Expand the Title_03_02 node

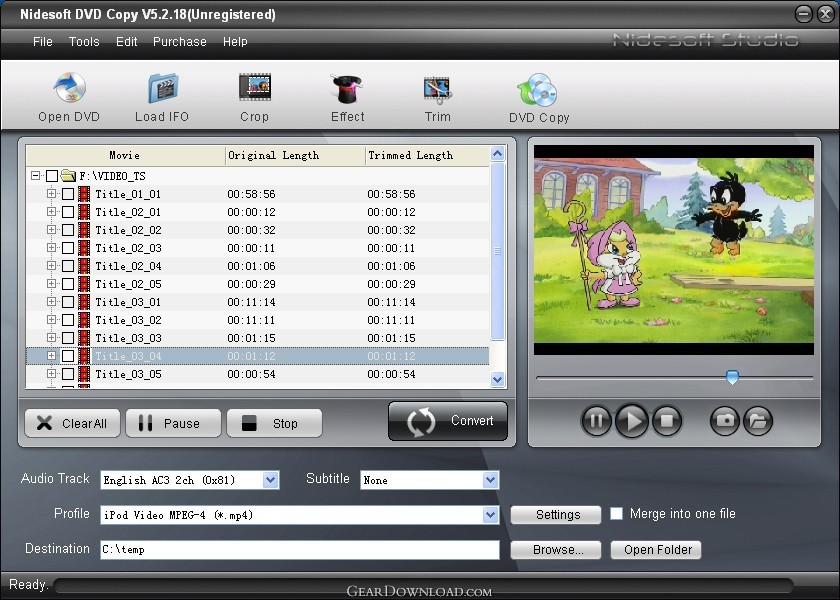point(51,319)
